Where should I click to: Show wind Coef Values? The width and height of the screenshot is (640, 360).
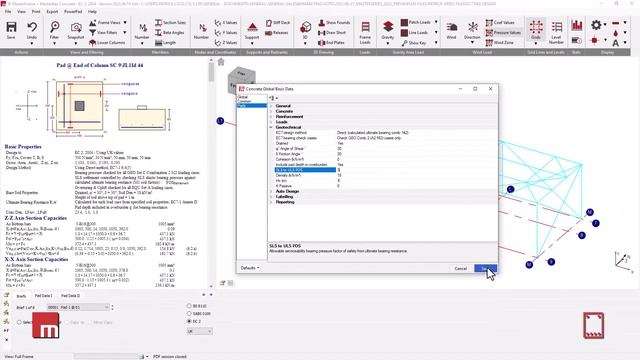click(x=500, y=22)
